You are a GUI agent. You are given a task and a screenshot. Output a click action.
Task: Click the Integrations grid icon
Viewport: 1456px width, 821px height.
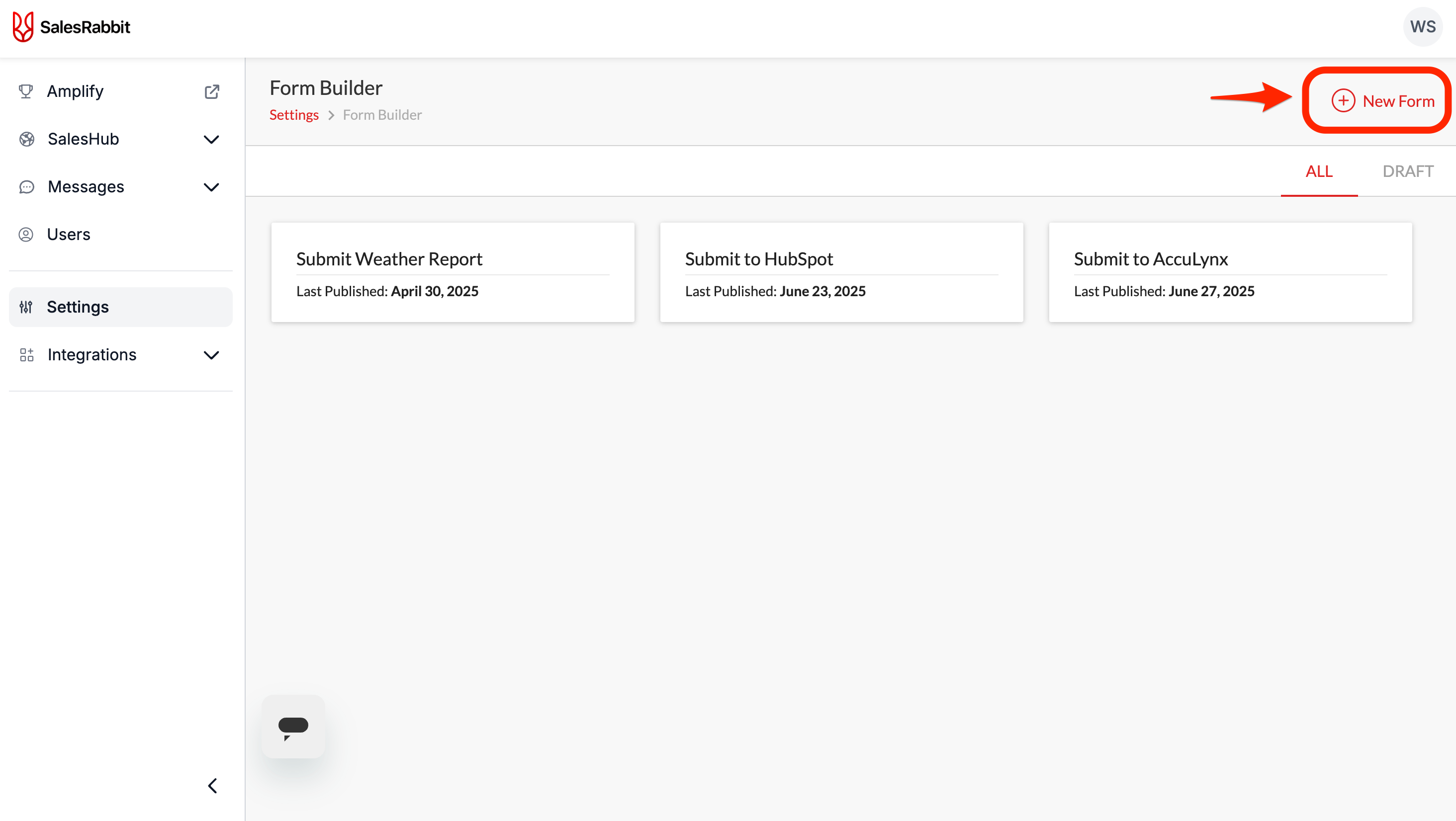26,355
